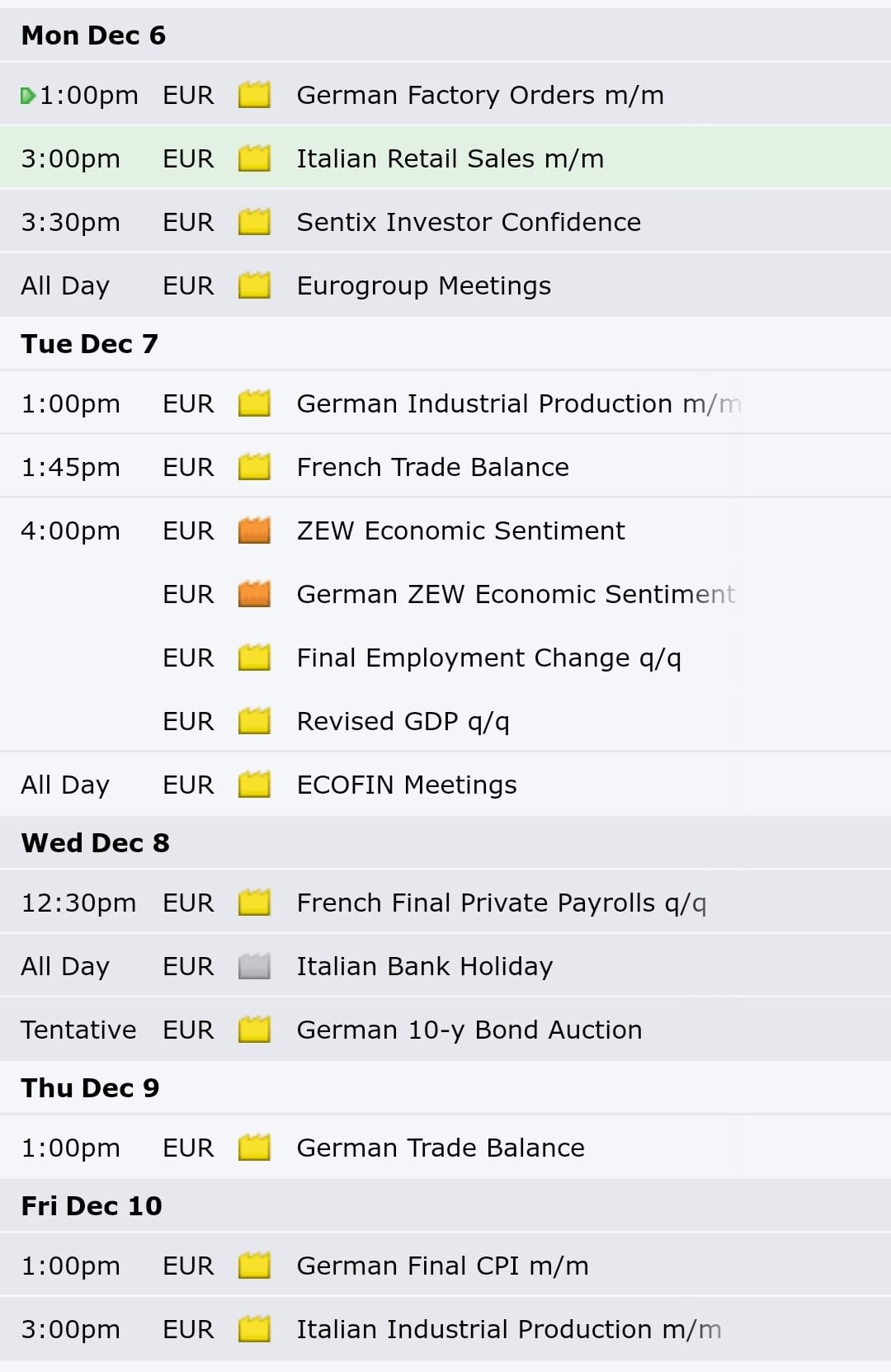Image resolution: width=891 pixels, height=1372 pixels.
Task: Click yellow impact icon for ECOFIN Meetings
Action: (x=254, y=785)
